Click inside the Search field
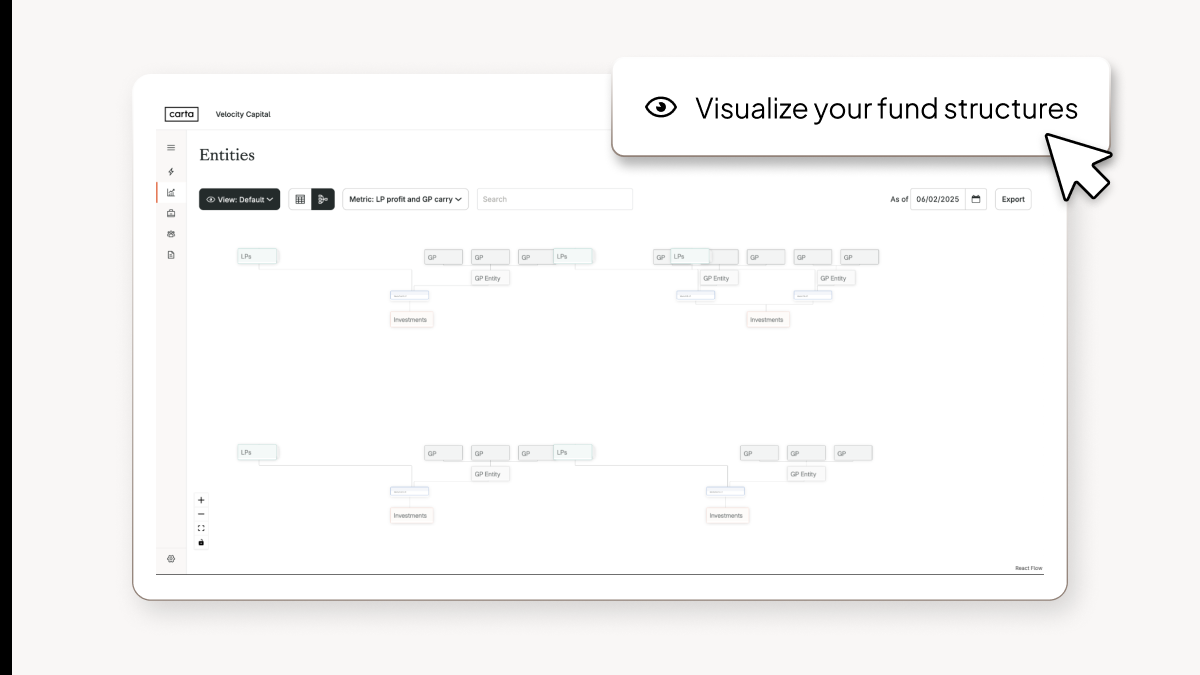Viewport: 1200px width, 675px height. click(x=554, y=199)
